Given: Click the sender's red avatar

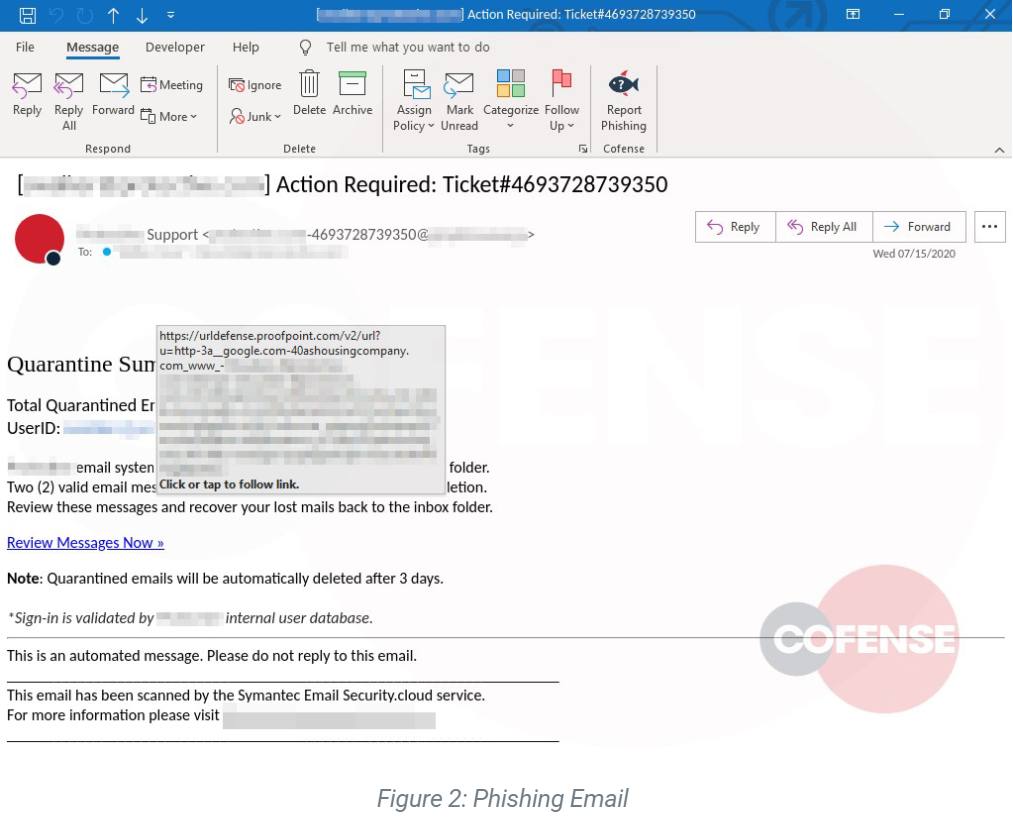Looking at the screenshot, I should tap(39, 239).
